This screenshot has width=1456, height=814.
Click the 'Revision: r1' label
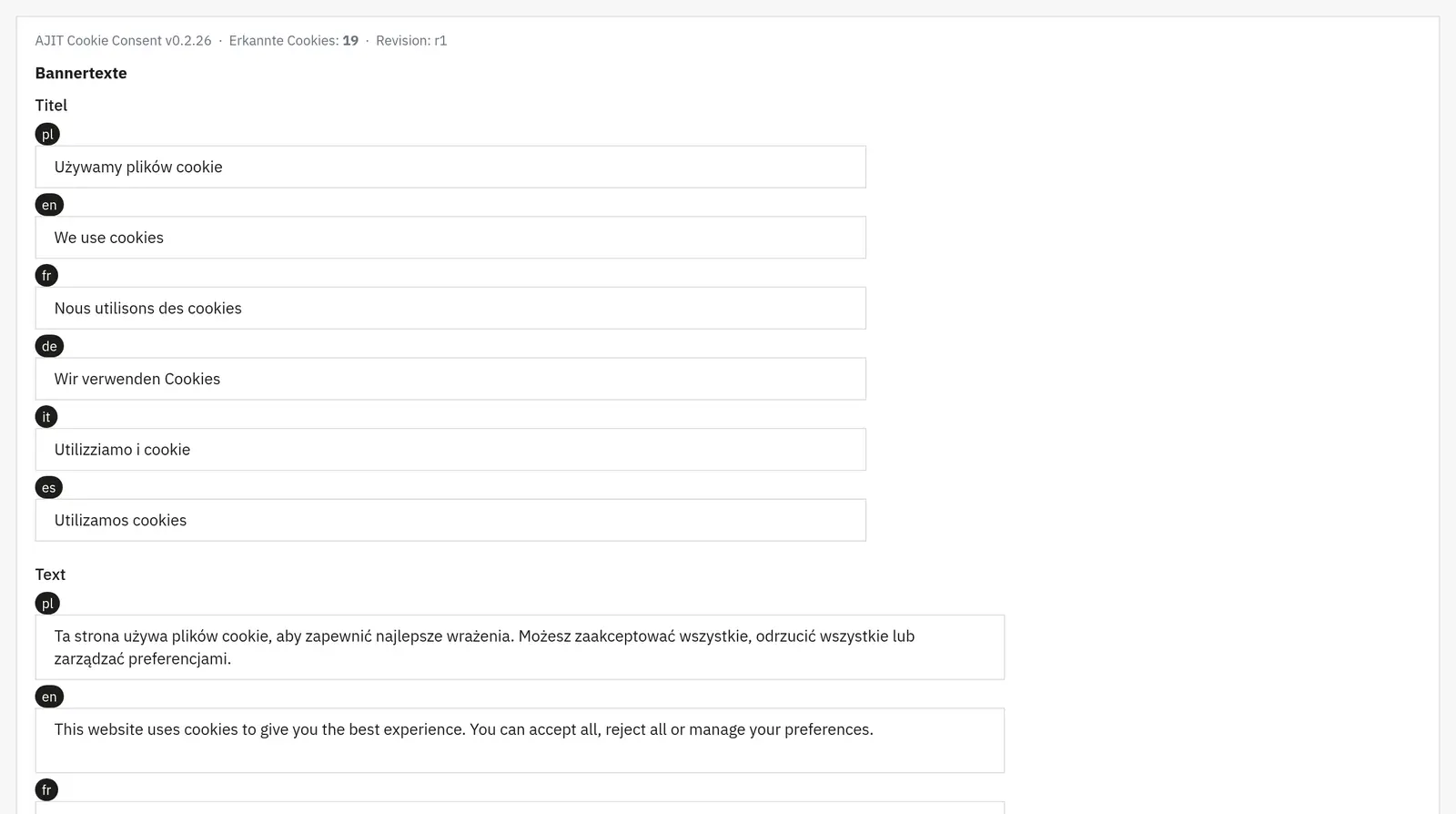pyautogui.click(x=411, y=41)
